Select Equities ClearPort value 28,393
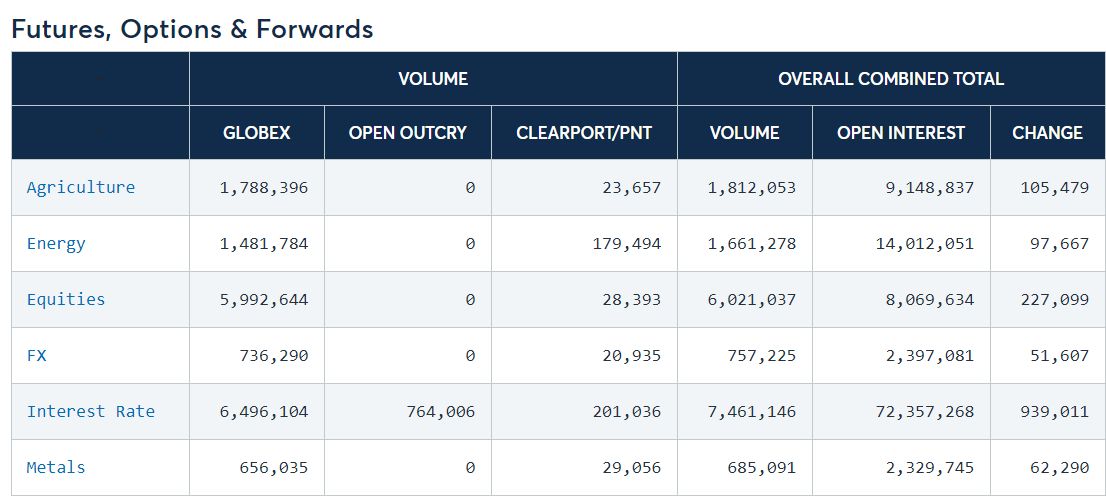 point(631,300)
